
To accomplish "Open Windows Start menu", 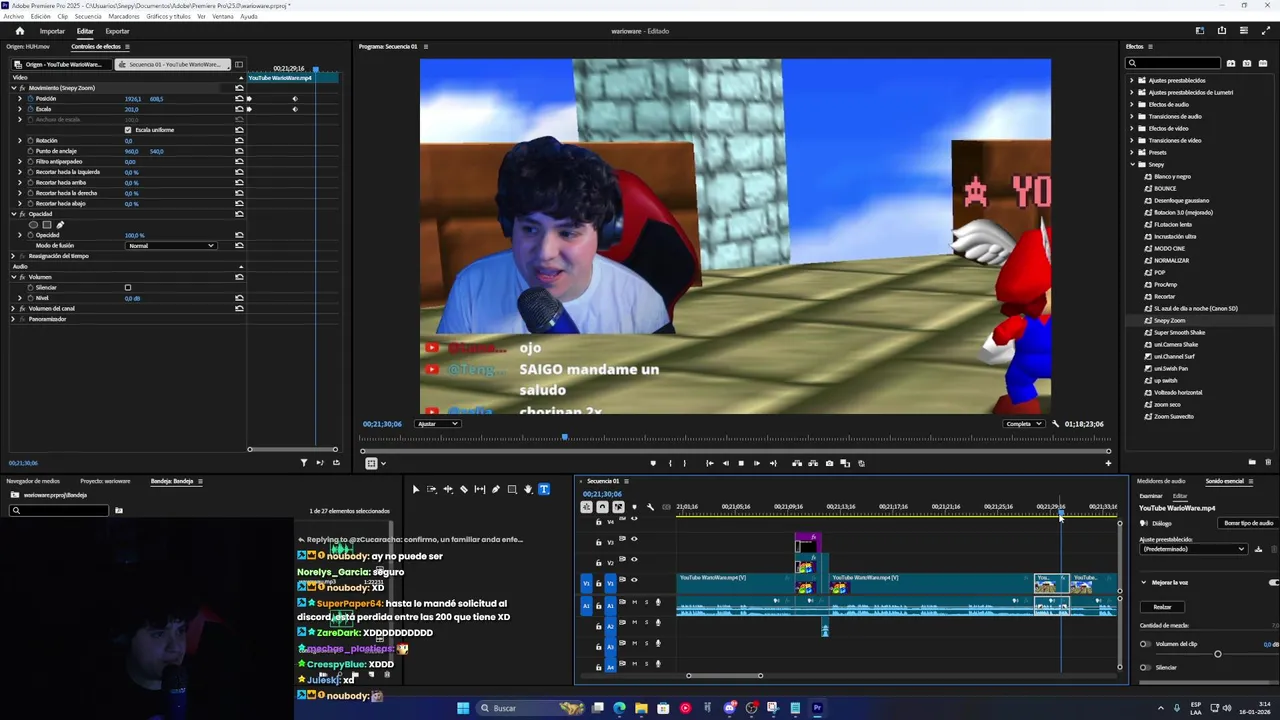I will (463, 708).
